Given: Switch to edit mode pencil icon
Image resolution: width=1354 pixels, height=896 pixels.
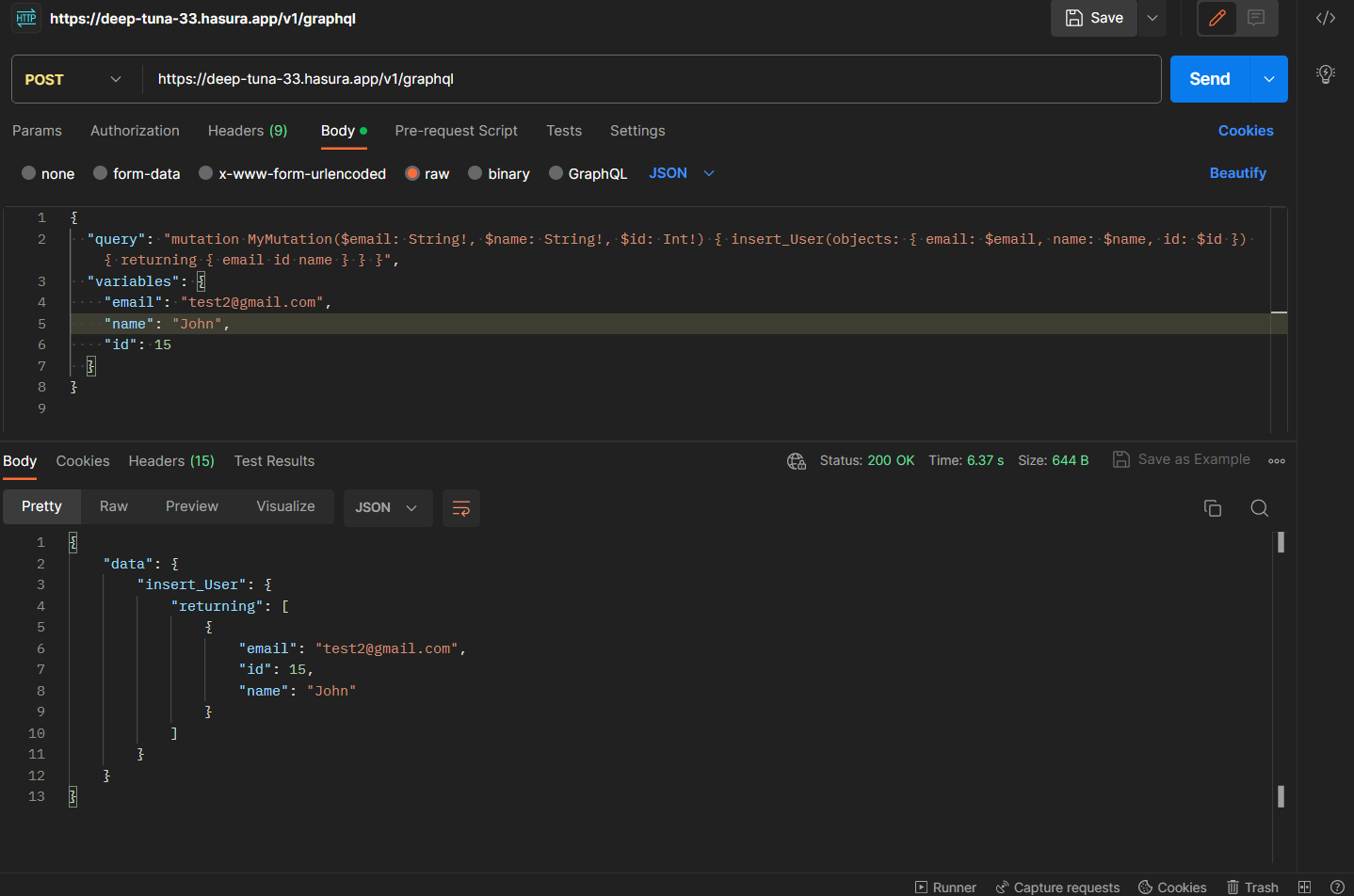Looking at the screenshot, I should click(1217, 18).
